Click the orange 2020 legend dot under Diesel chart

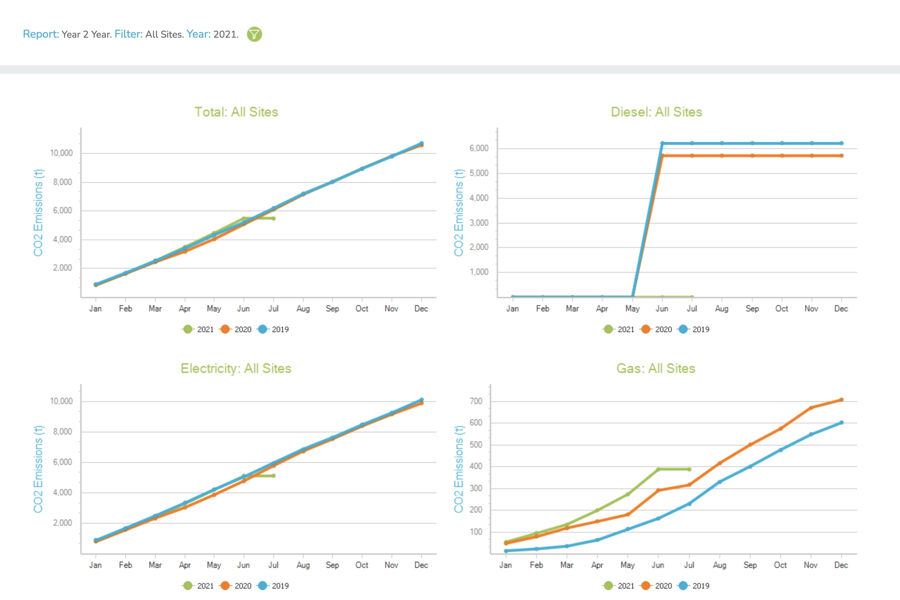coord(646,328)
